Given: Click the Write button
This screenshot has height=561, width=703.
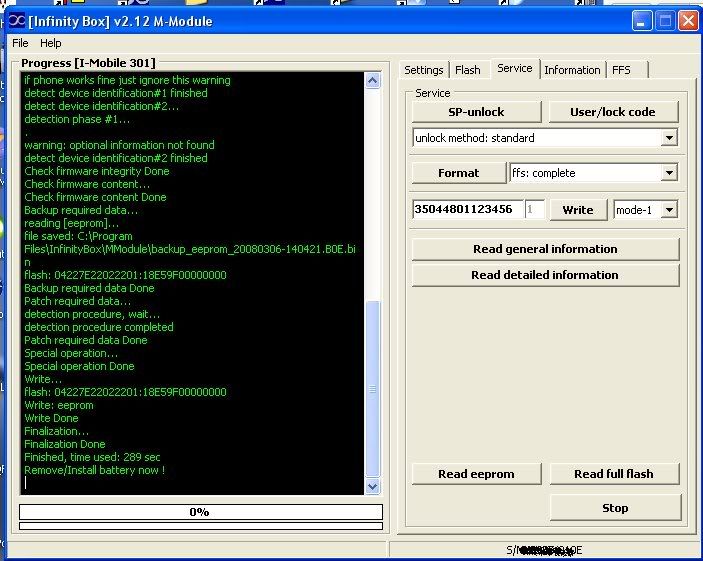Looking at the screenshot, I should tap(578, 210).
